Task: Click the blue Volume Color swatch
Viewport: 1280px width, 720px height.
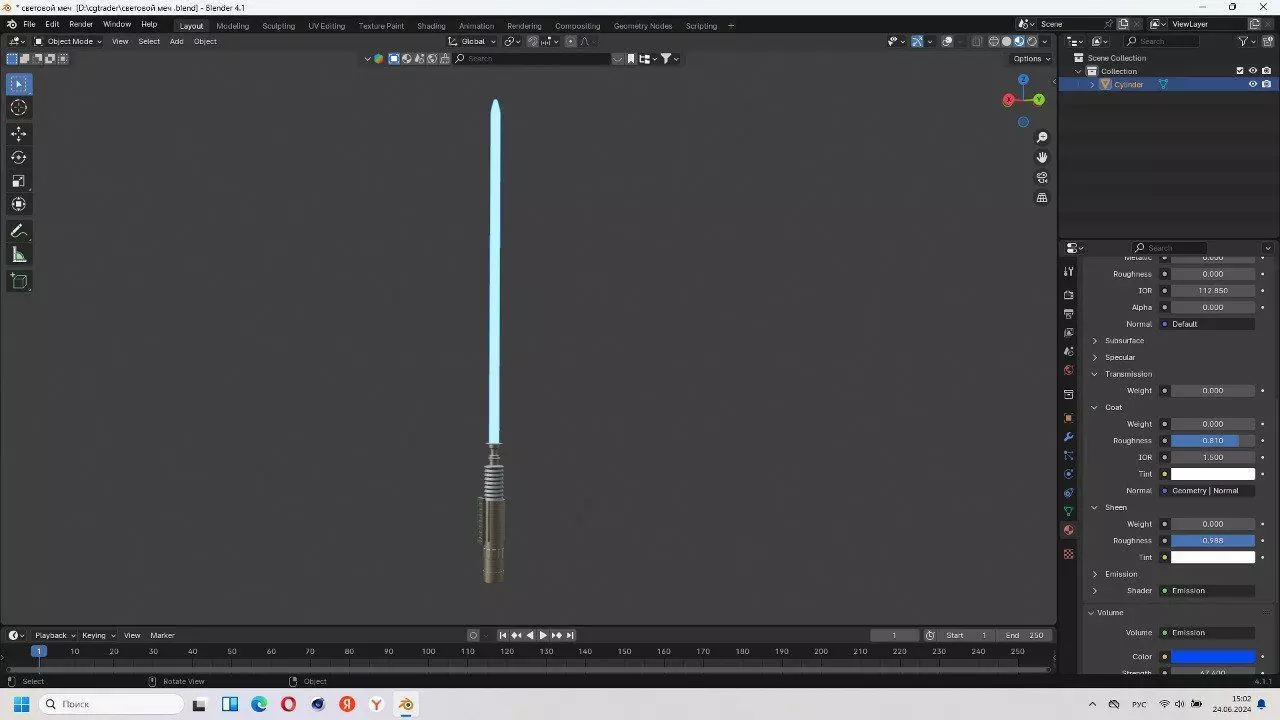Action: coord(1213,657)
